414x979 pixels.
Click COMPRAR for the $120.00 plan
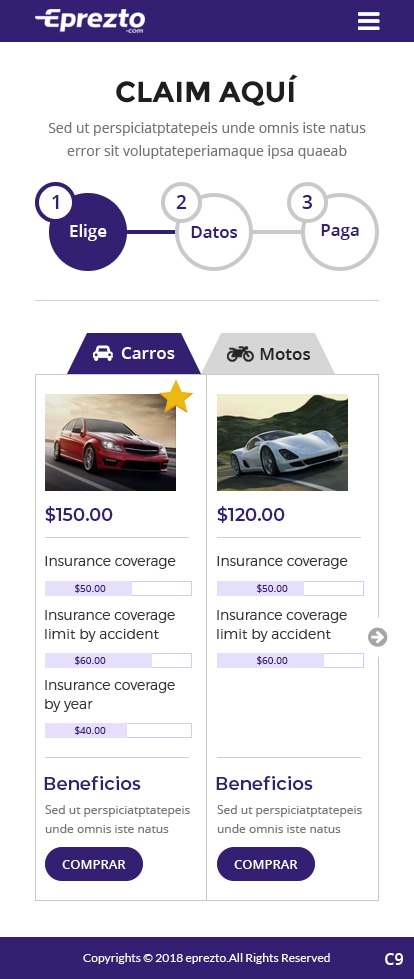266,864
